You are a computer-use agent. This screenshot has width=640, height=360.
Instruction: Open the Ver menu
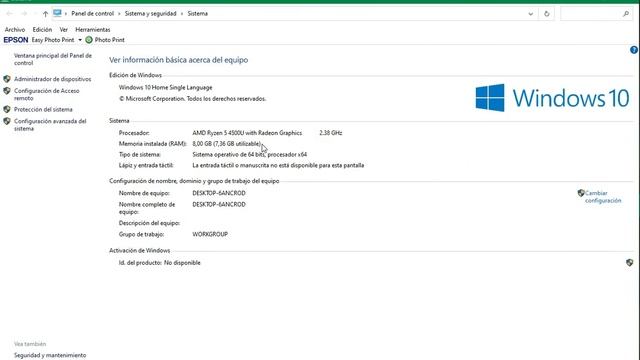coord(64,29)
